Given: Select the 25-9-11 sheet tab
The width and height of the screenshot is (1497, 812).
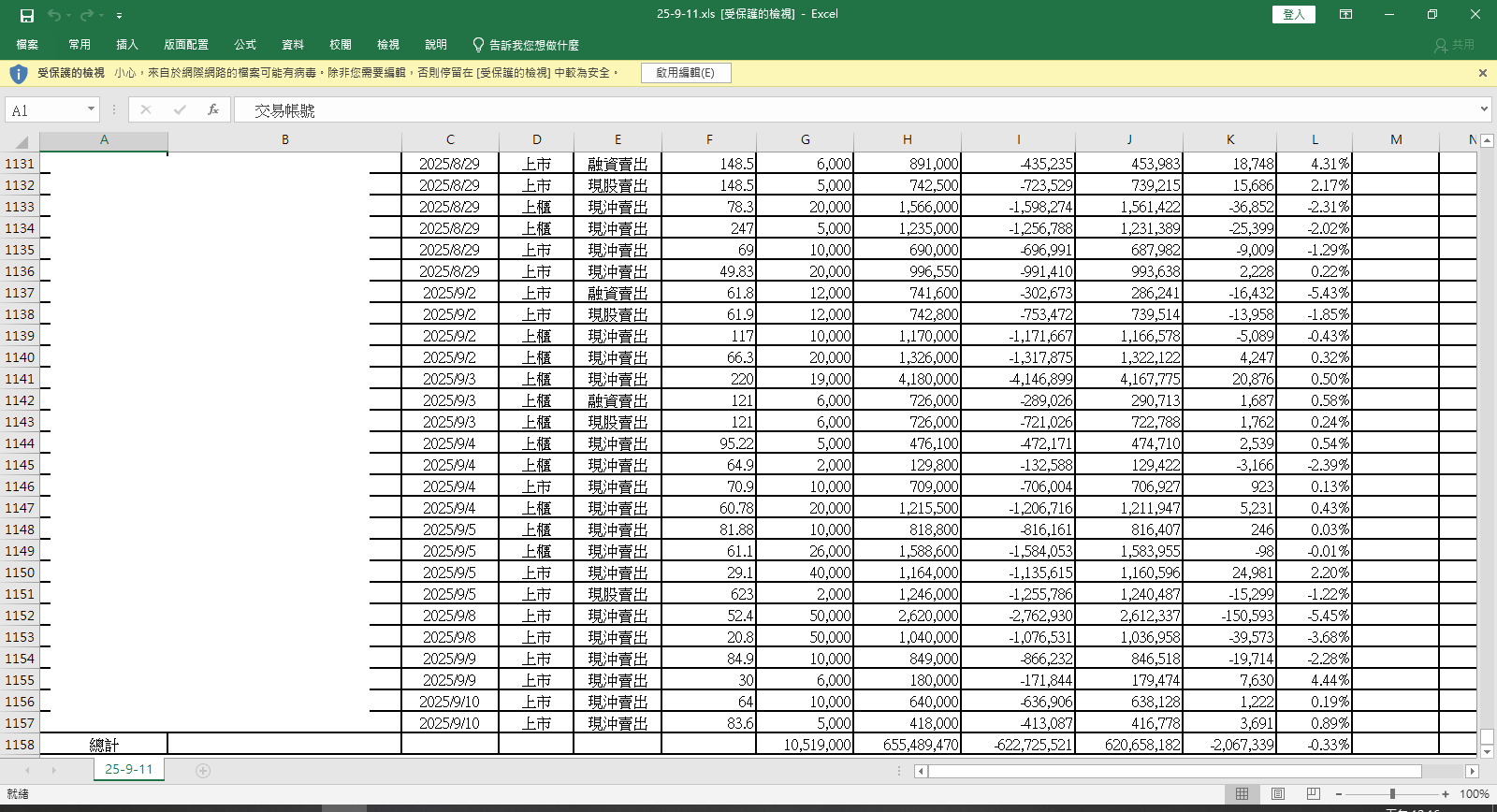Looking at the screenshot, I should click(128, 769).
